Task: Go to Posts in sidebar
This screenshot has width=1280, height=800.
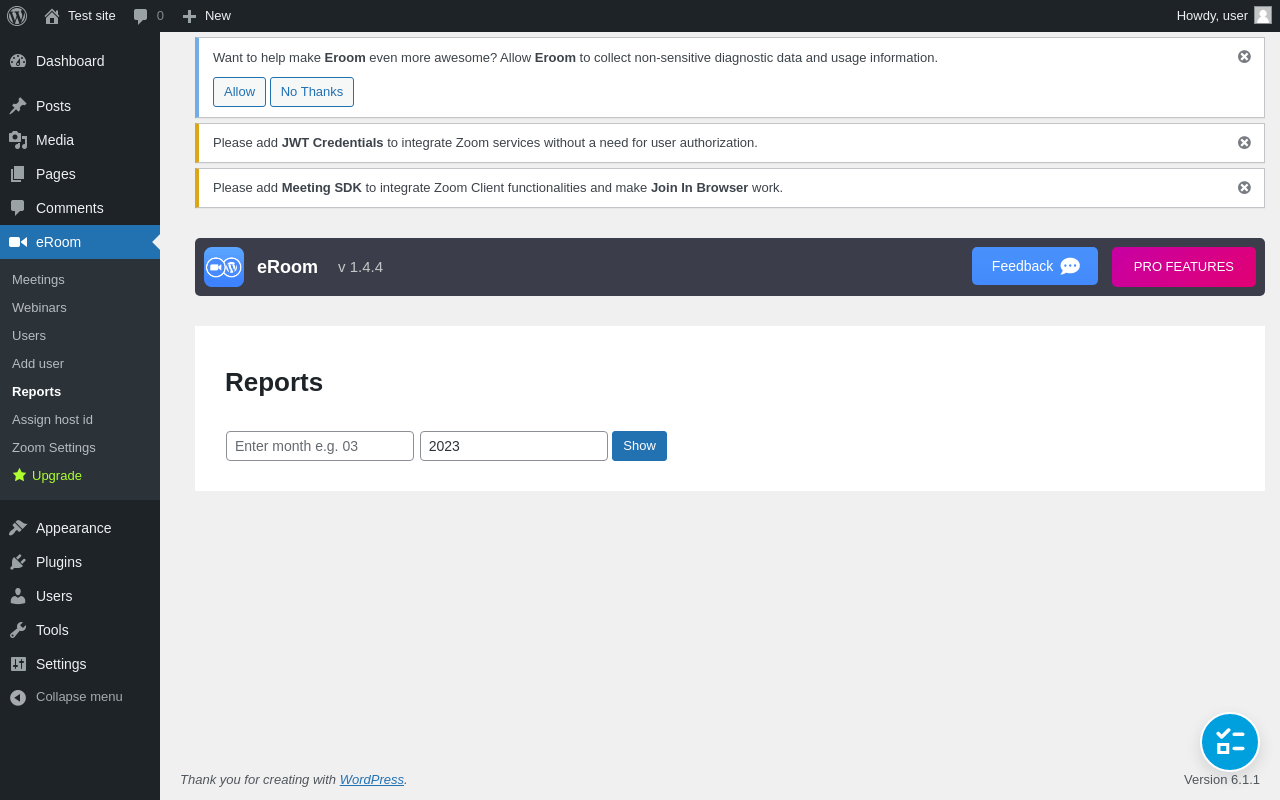Action: click(x=80, y=106)
